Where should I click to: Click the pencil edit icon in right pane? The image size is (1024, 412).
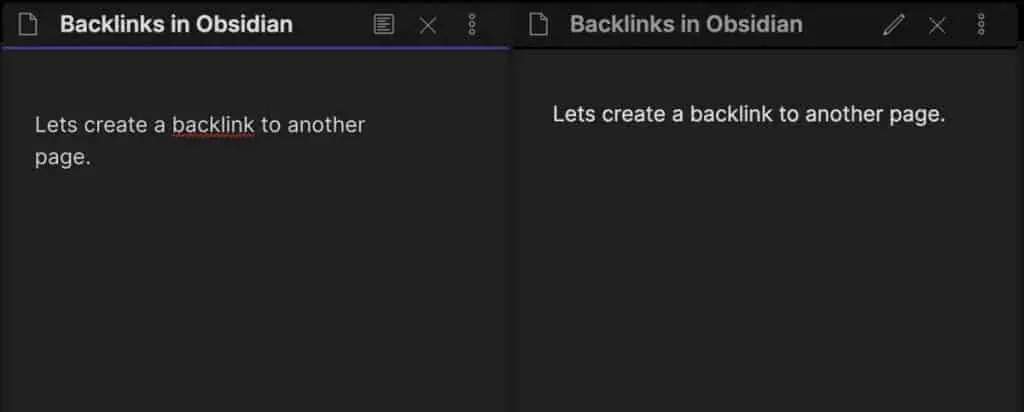893,25
